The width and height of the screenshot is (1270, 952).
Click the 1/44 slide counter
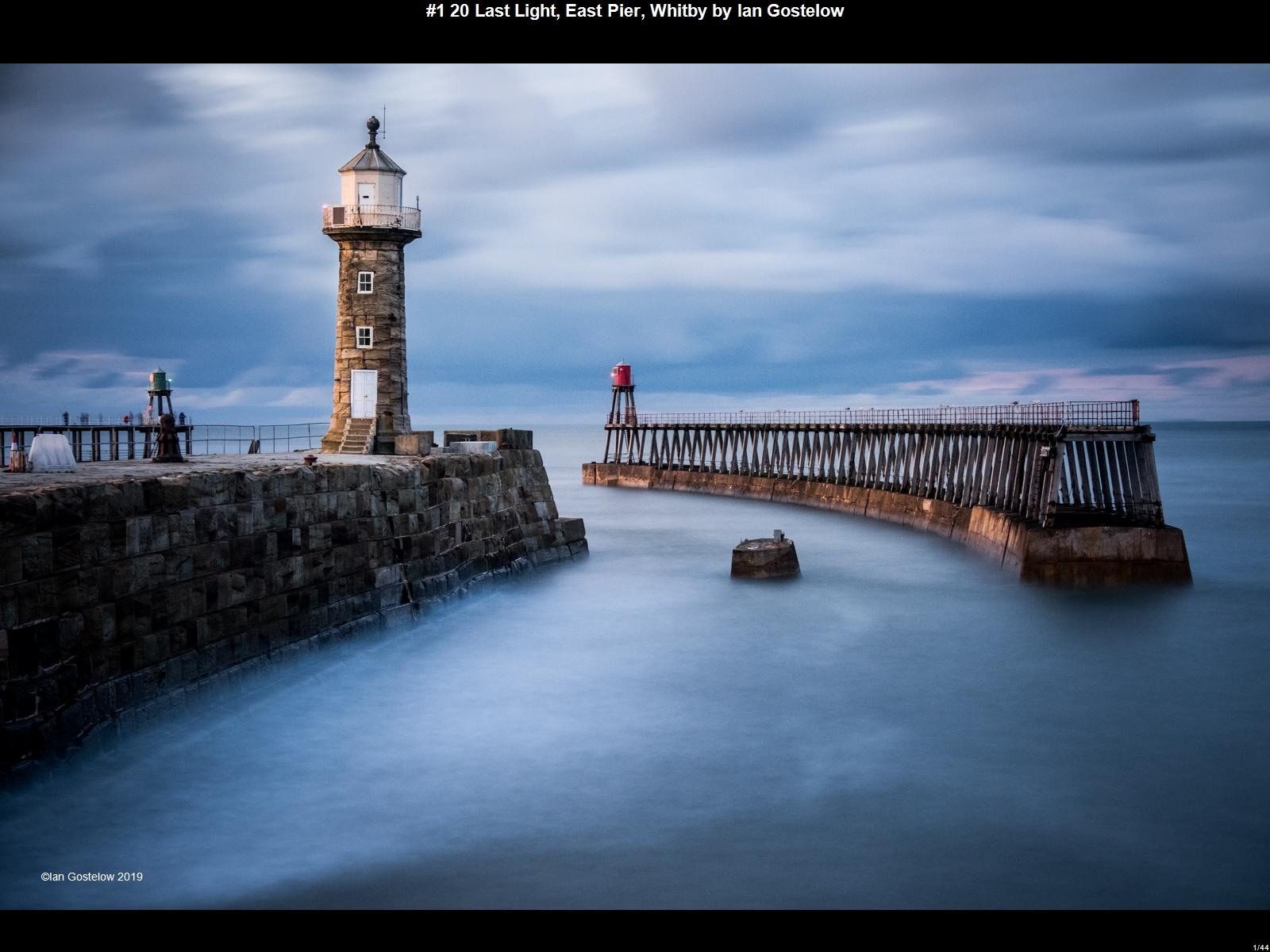point(1260,947)
